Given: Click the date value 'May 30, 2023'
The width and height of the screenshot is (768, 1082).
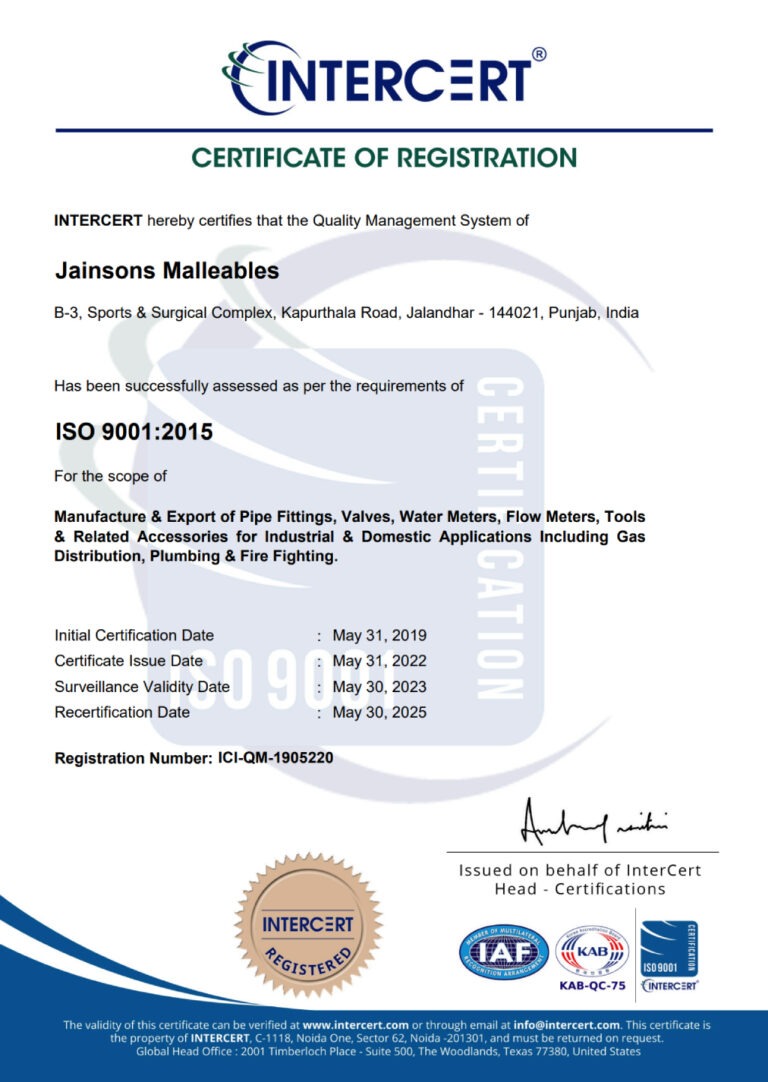Looking at the screenshot, I should tap(380, 687).
